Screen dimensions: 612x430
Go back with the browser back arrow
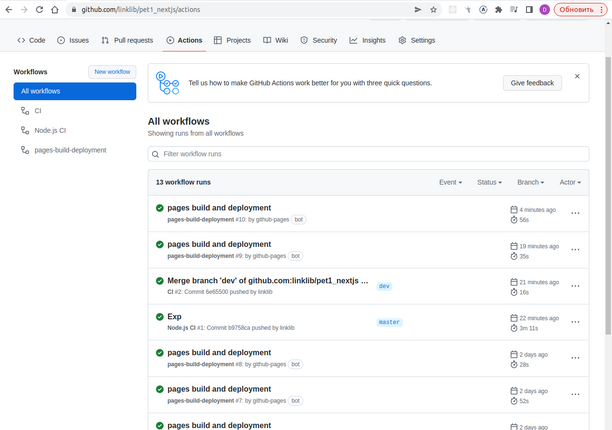[x=9, y=10]
